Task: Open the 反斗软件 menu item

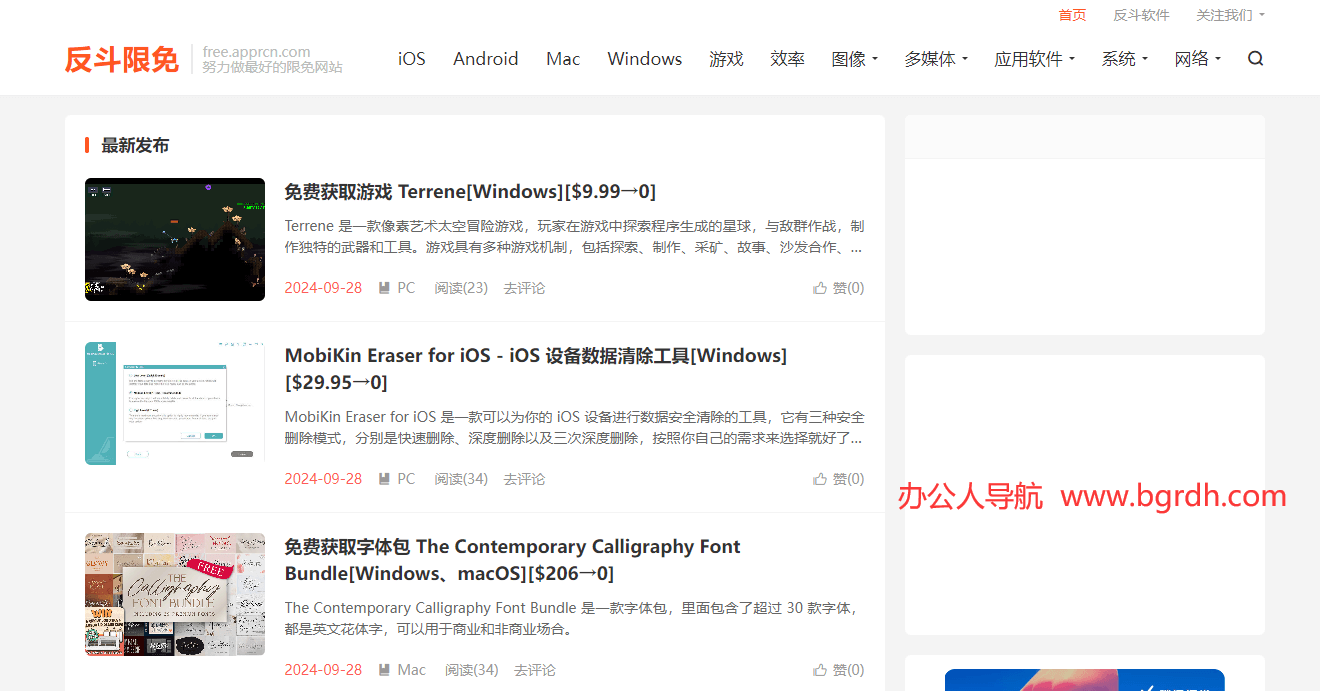Action: [x=1141, y=14]
